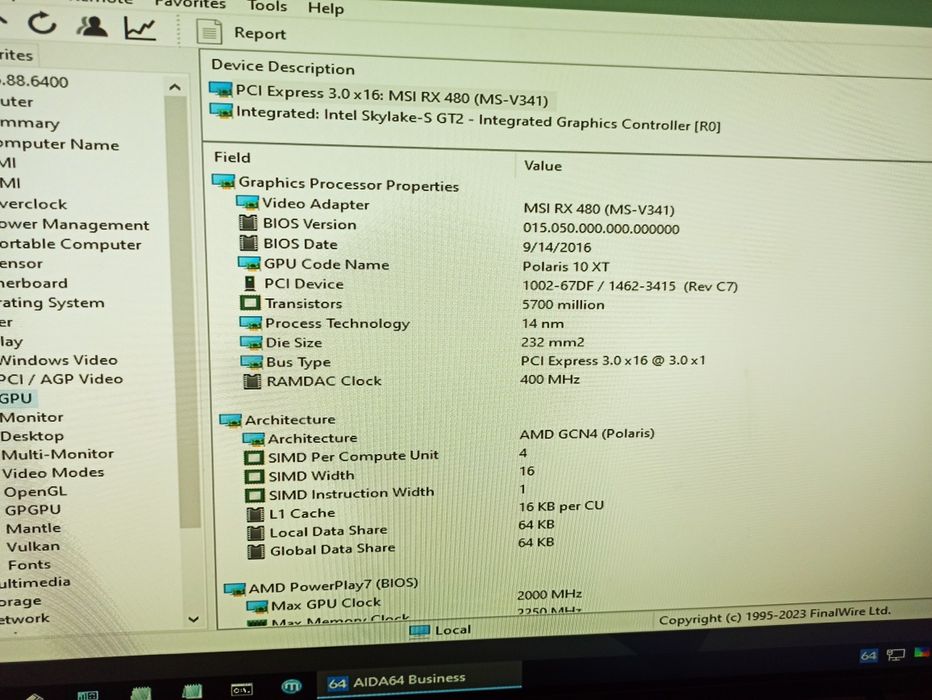
Task: Click the AIDA64 system tray icon
Action: coord(868,655)
